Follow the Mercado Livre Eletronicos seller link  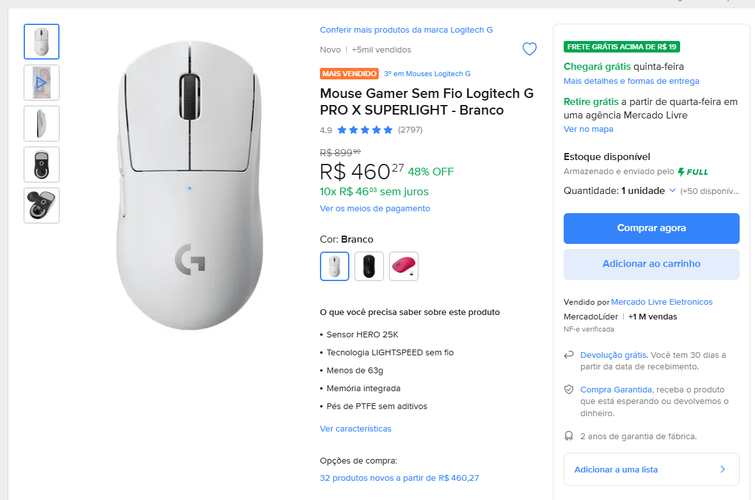(662, 302)
